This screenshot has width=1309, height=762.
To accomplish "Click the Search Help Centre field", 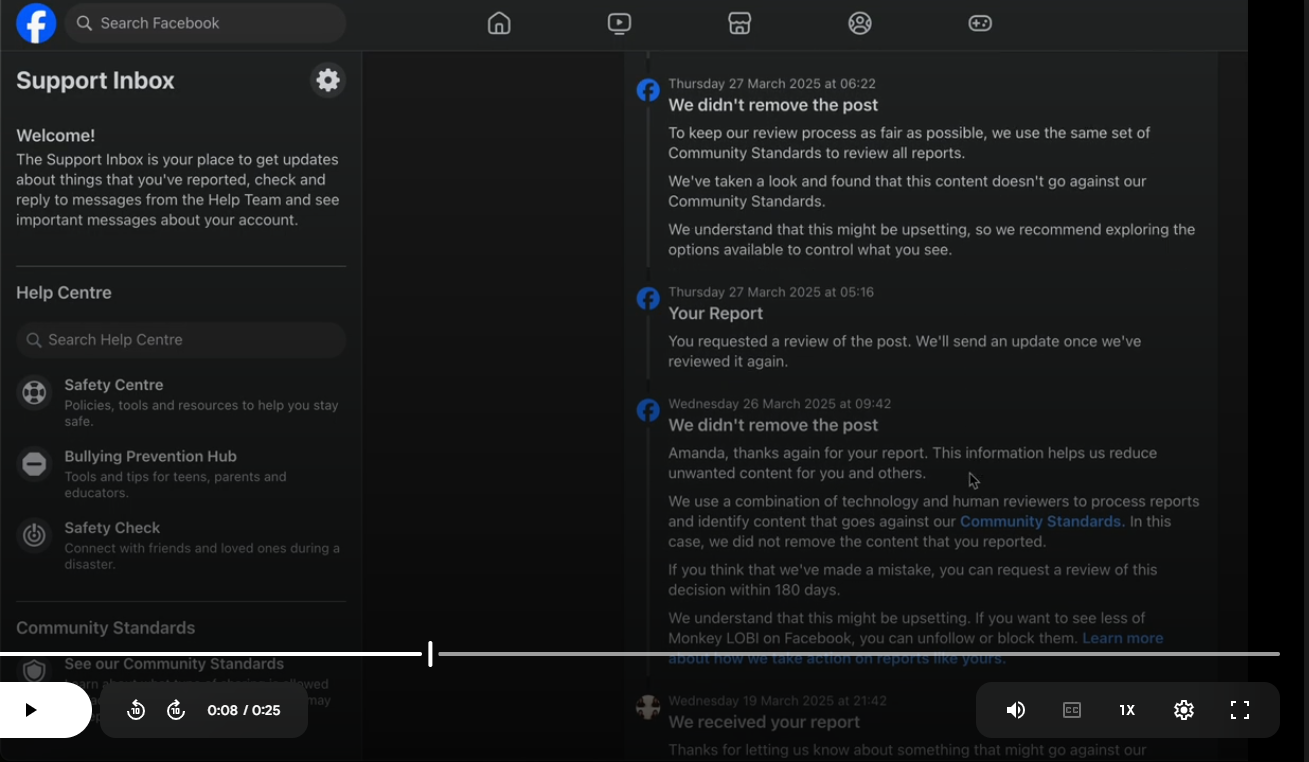I will (x=181, y=340).
